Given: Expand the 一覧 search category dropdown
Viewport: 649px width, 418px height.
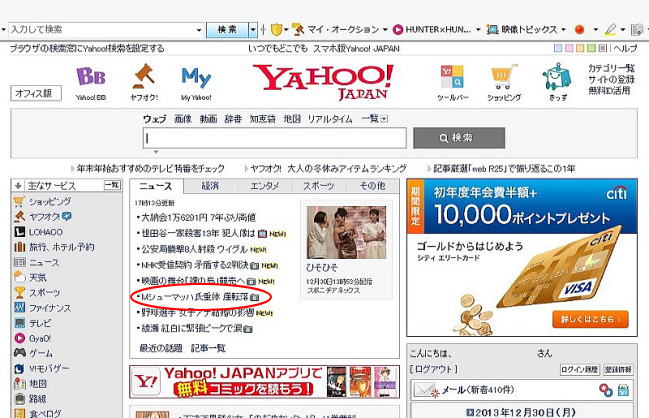Looking at the screenshot, I should tap(384, 119).
